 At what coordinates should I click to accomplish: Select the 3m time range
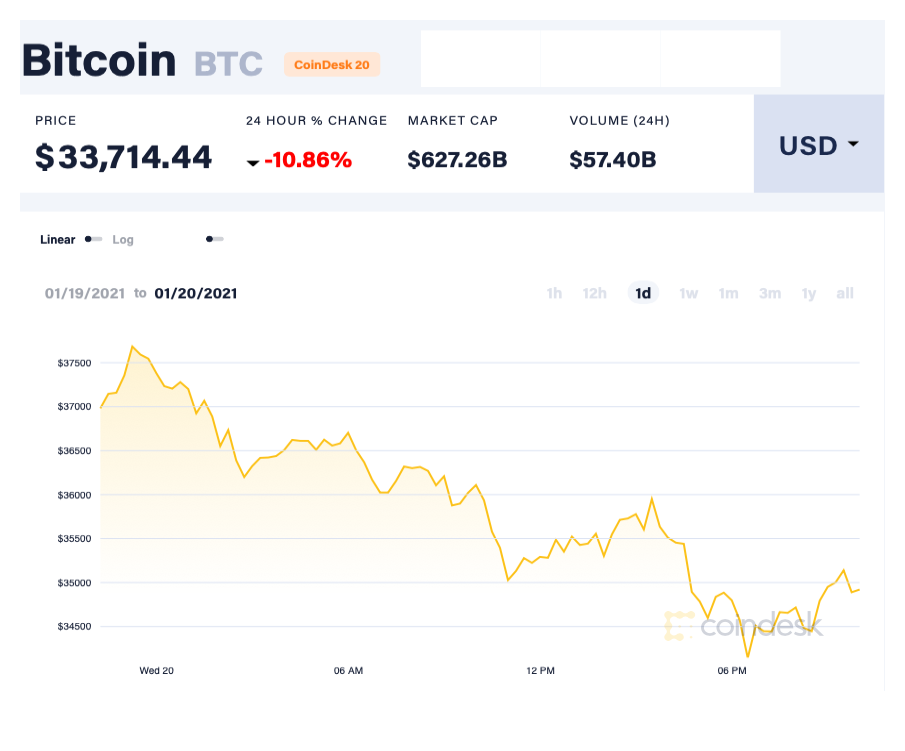(769, 293)
